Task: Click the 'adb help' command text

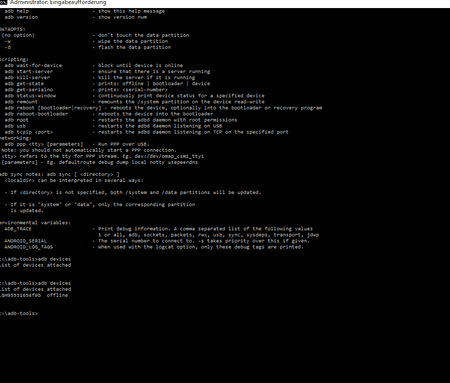Action: (17, 11)
